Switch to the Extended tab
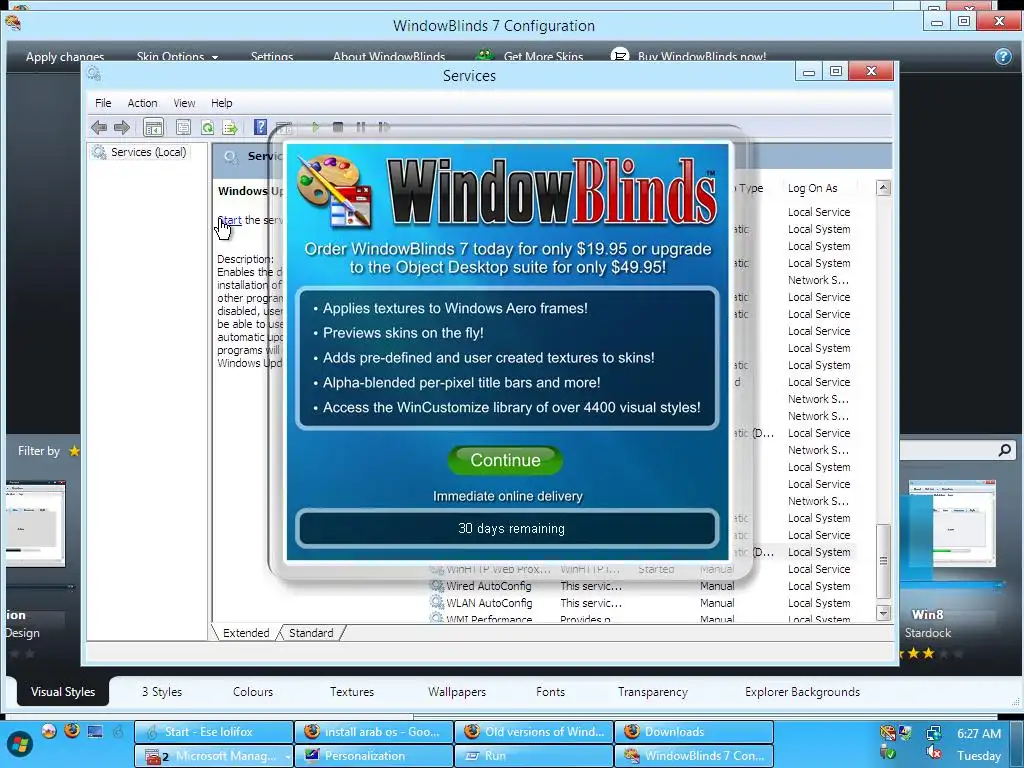Screen dimensions: 1024x768 pyautogui.click(x=246, y=633)
